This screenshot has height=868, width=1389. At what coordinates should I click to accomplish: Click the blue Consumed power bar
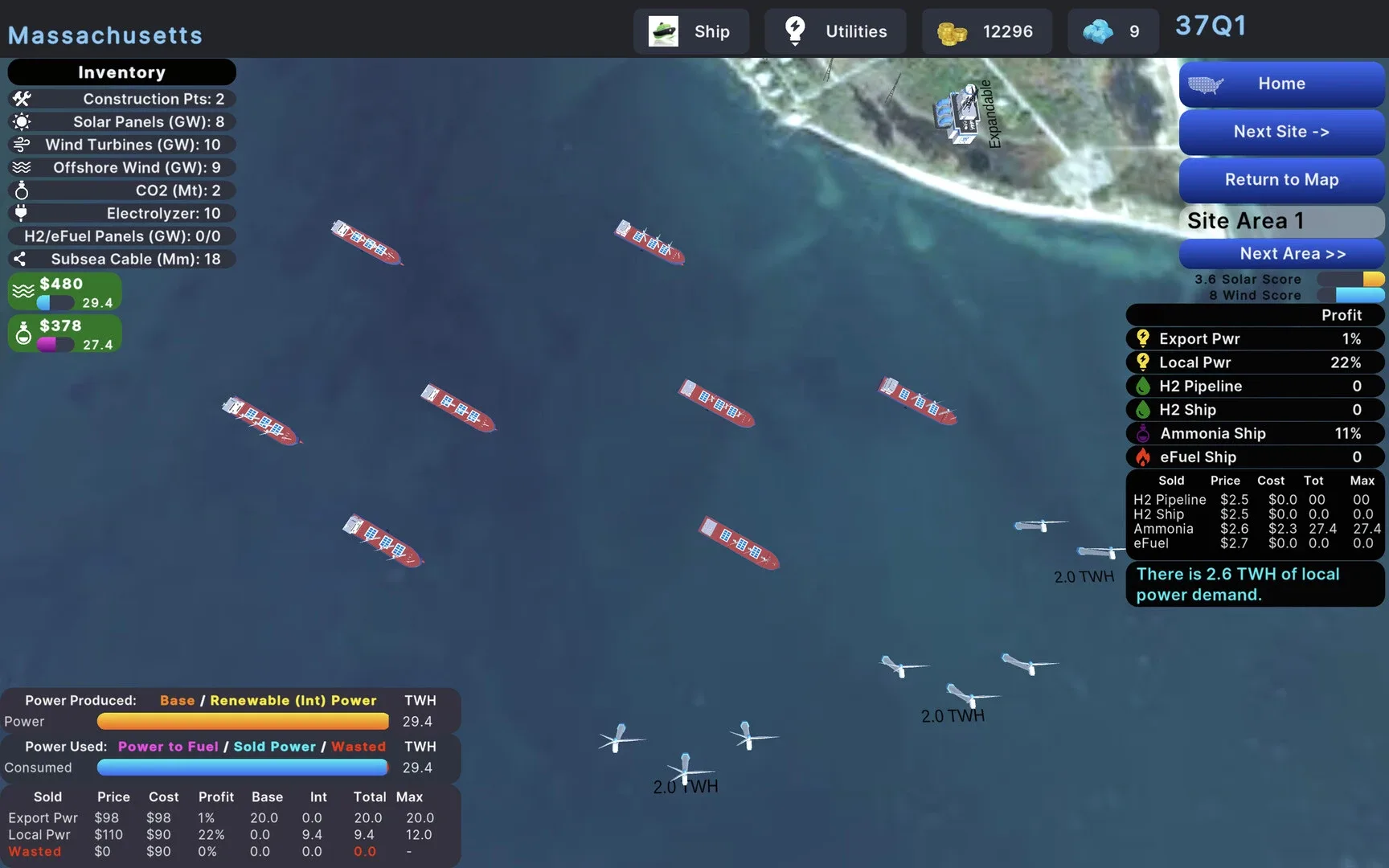pos(243,768)
